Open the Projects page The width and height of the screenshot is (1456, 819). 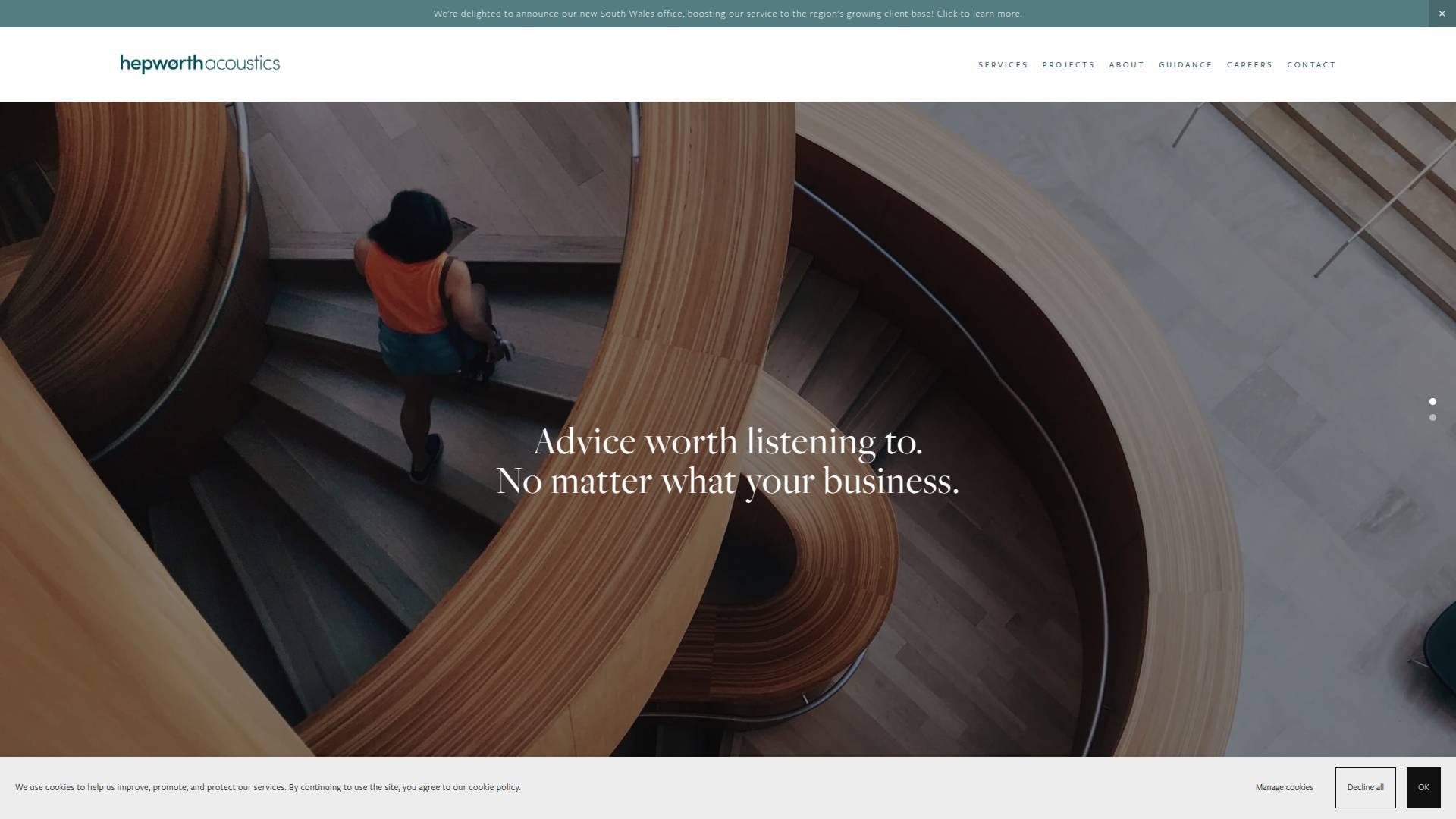point(1068,65)
